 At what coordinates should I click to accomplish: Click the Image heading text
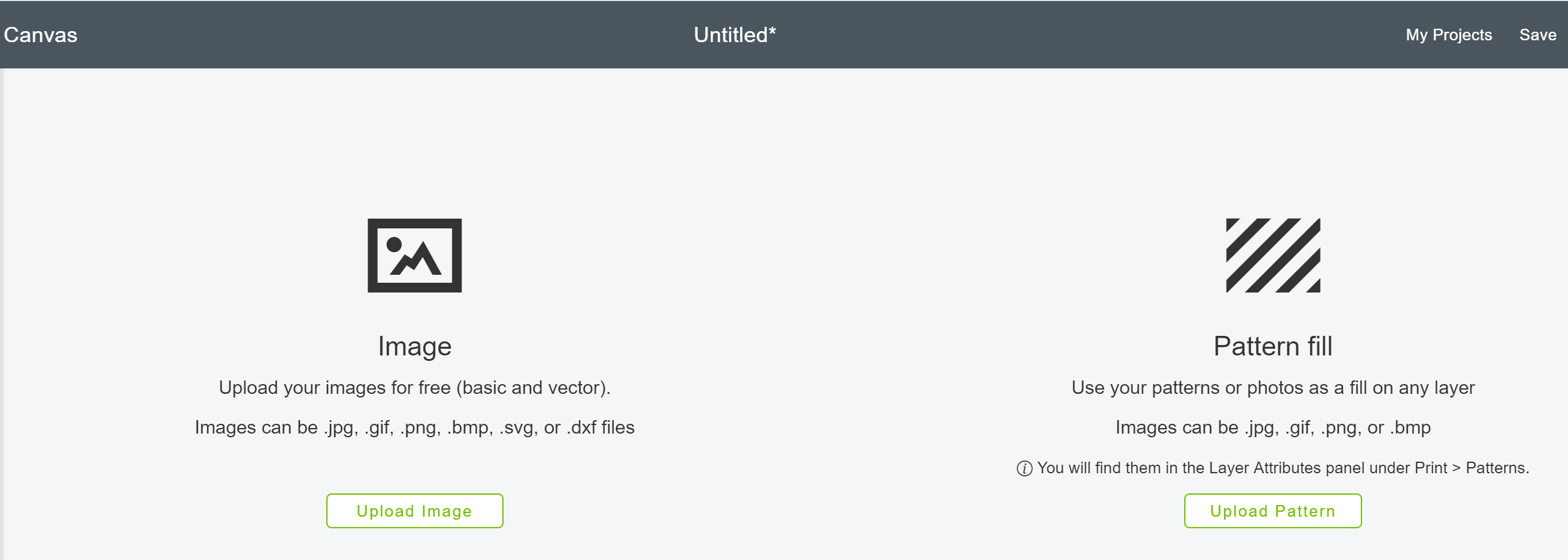pos(414,346)
